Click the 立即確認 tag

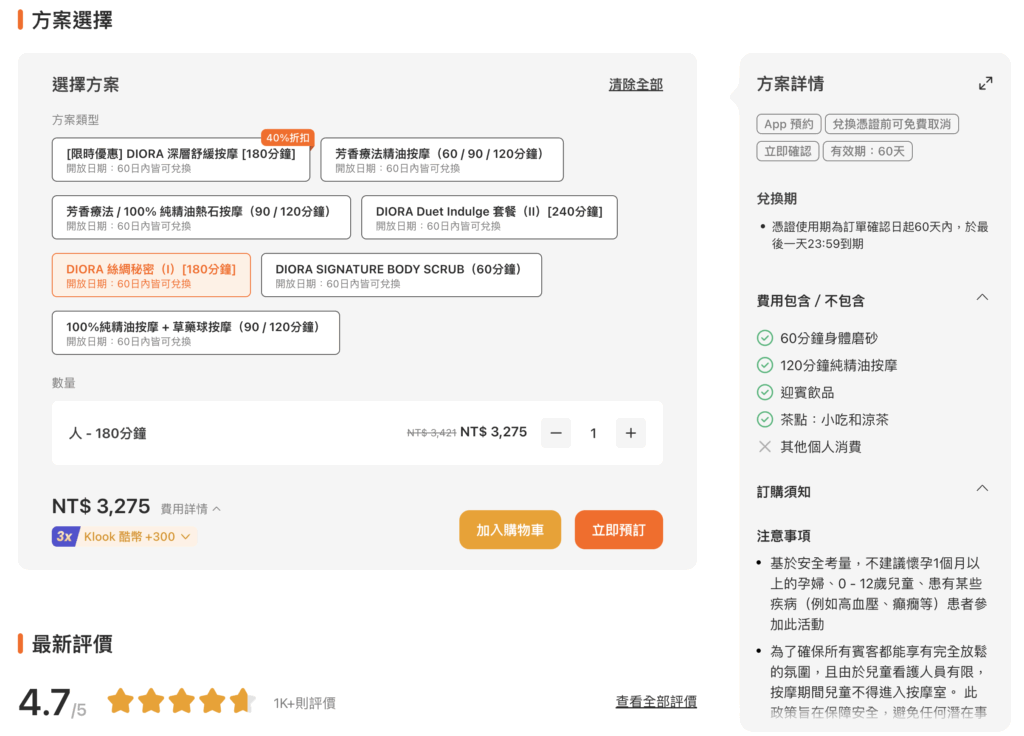pos(788,151)
